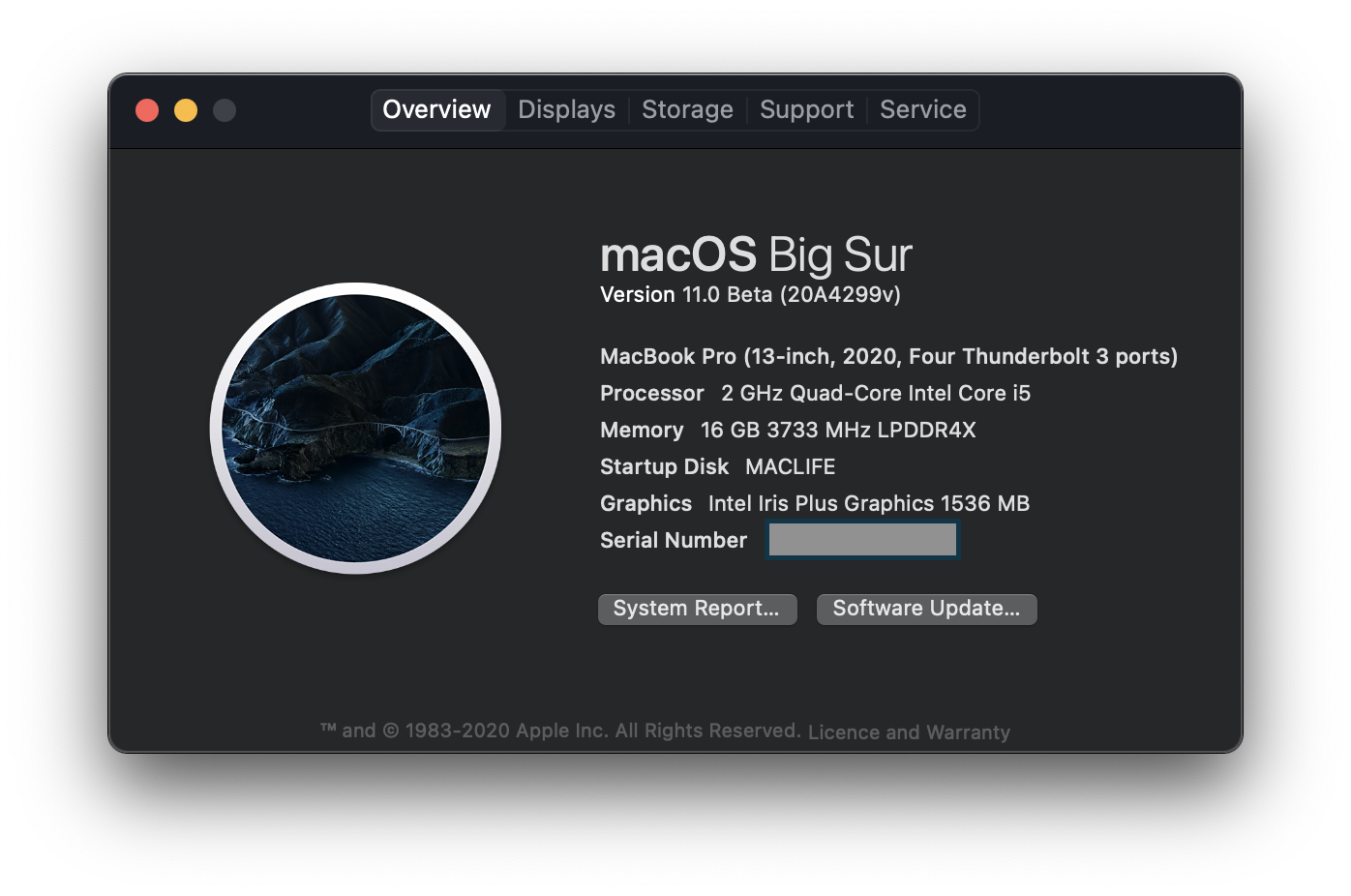
Task: Select the Support tab
Action: [806, 109]
